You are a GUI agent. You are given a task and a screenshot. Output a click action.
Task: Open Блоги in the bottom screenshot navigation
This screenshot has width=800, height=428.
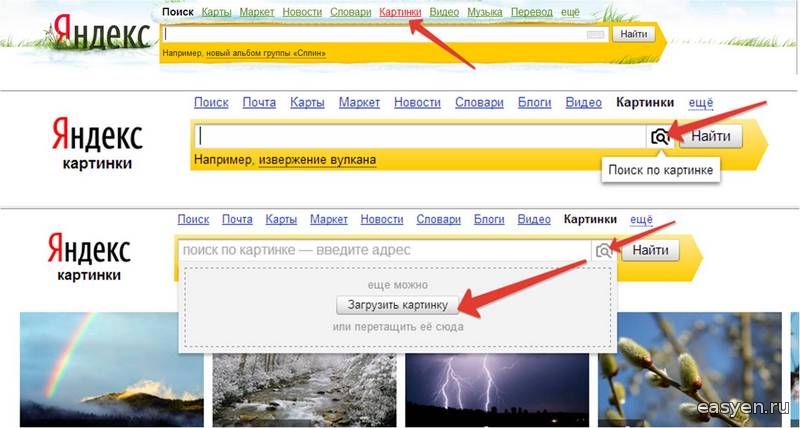(x=489, y=219)
